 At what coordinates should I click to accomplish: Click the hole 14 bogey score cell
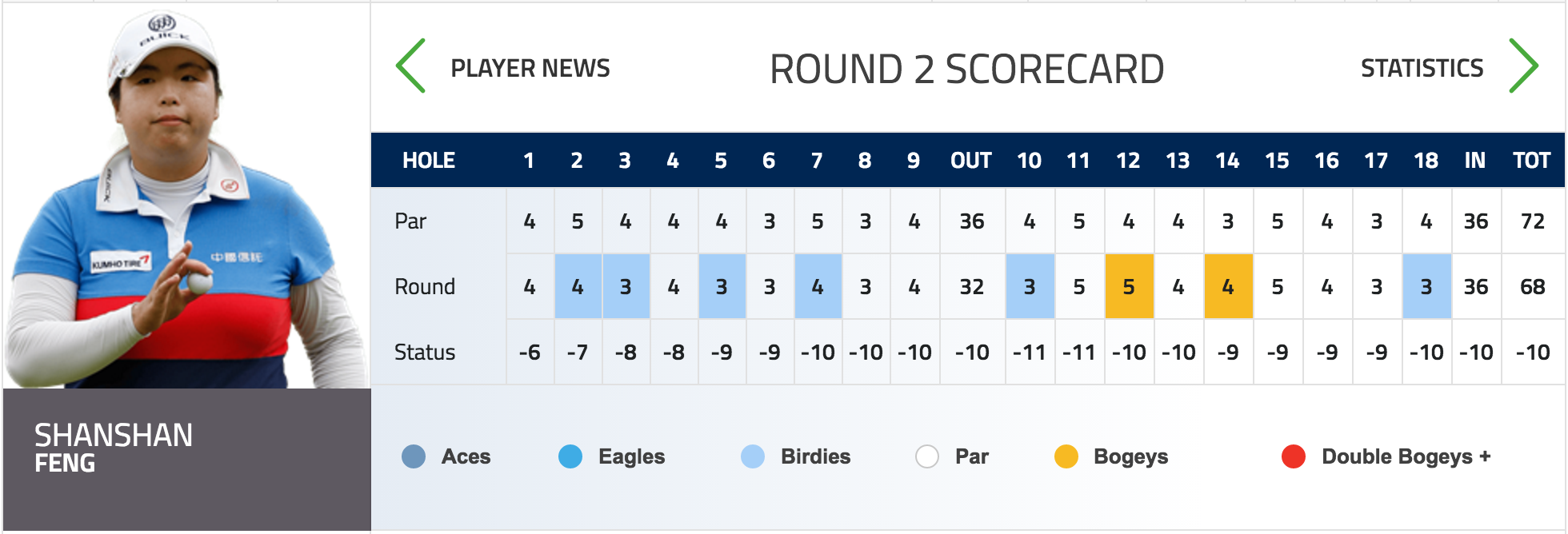(x=1228, y=286)
